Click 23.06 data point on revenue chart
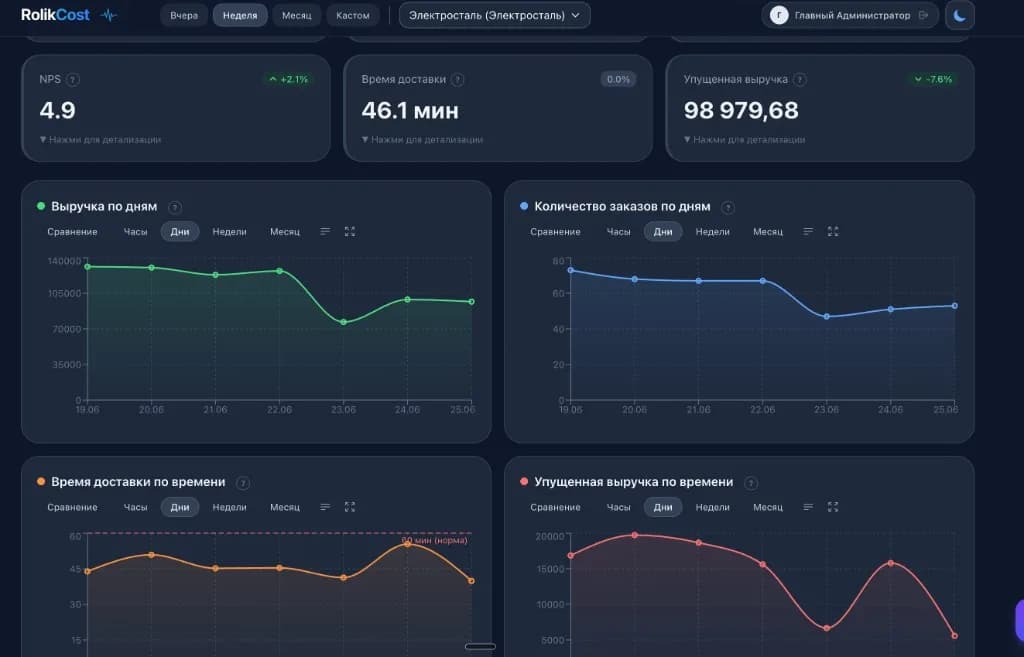1024x657 pixels. pyautogui.click(x=344, y=322)
